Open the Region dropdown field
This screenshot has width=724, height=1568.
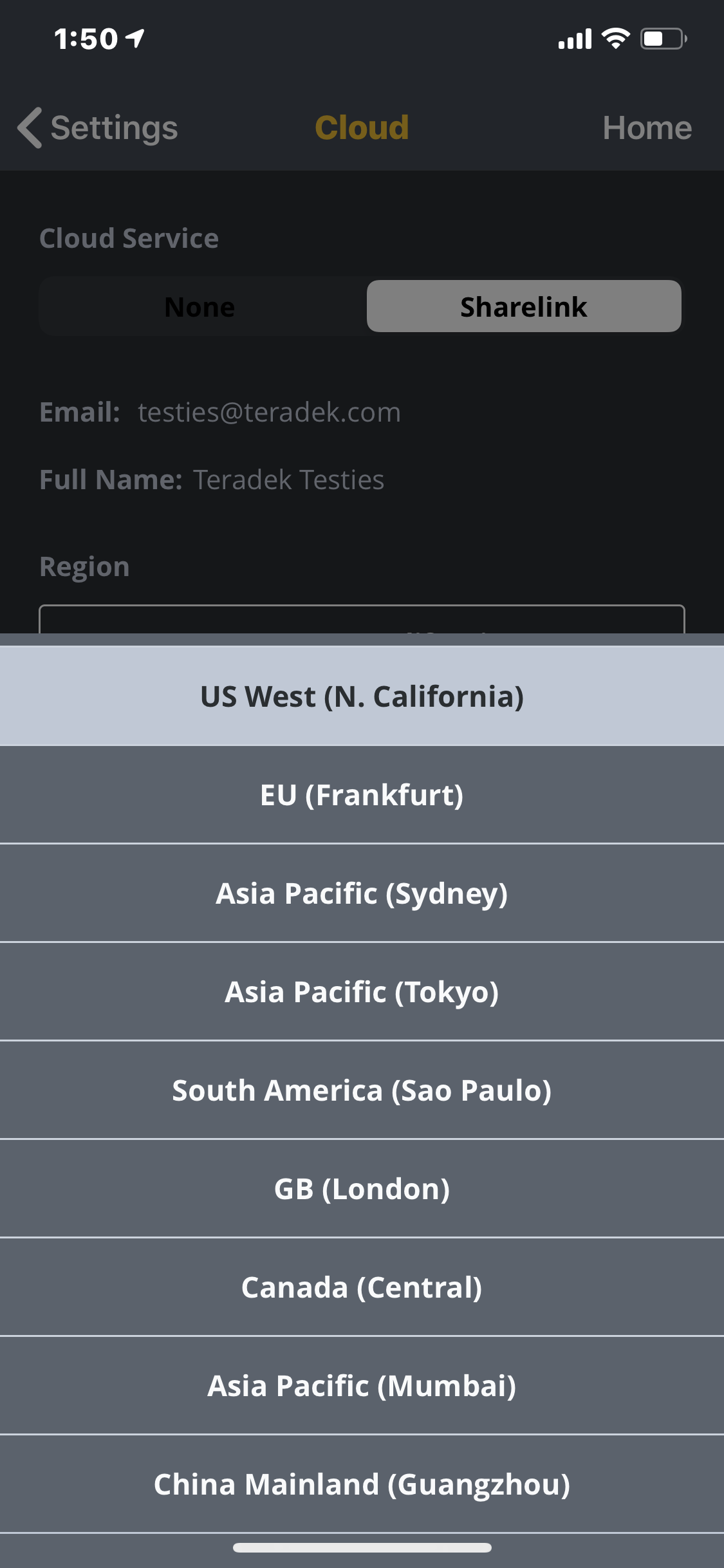362,619
